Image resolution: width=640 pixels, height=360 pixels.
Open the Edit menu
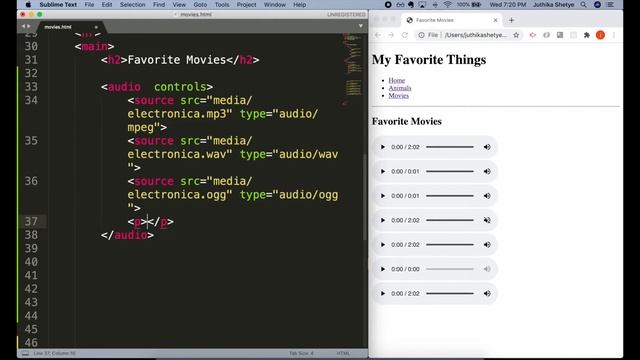pos(107,4)
